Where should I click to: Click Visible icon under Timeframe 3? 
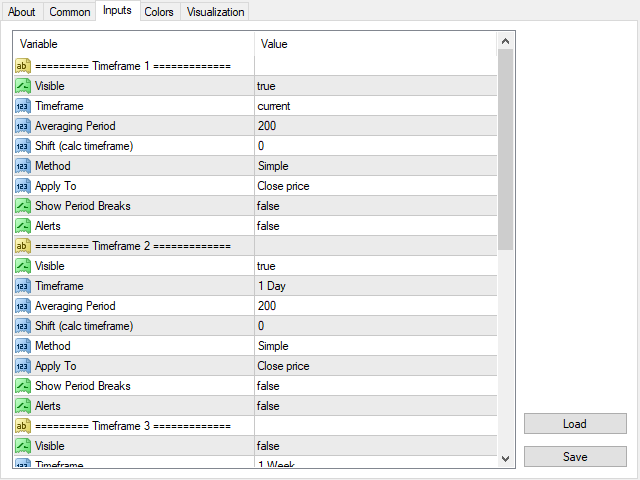point(23,446)
